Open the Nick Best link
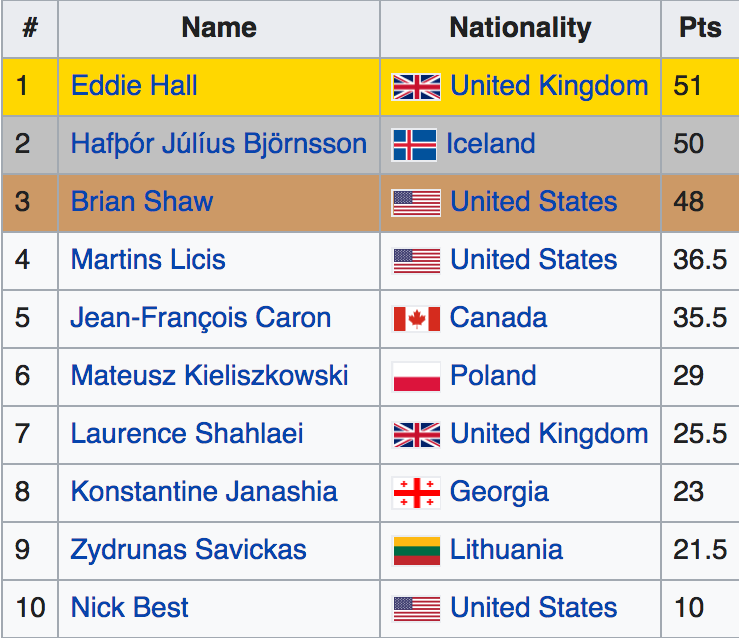Screen dimensions: 739x638 (x=130, y=608)
